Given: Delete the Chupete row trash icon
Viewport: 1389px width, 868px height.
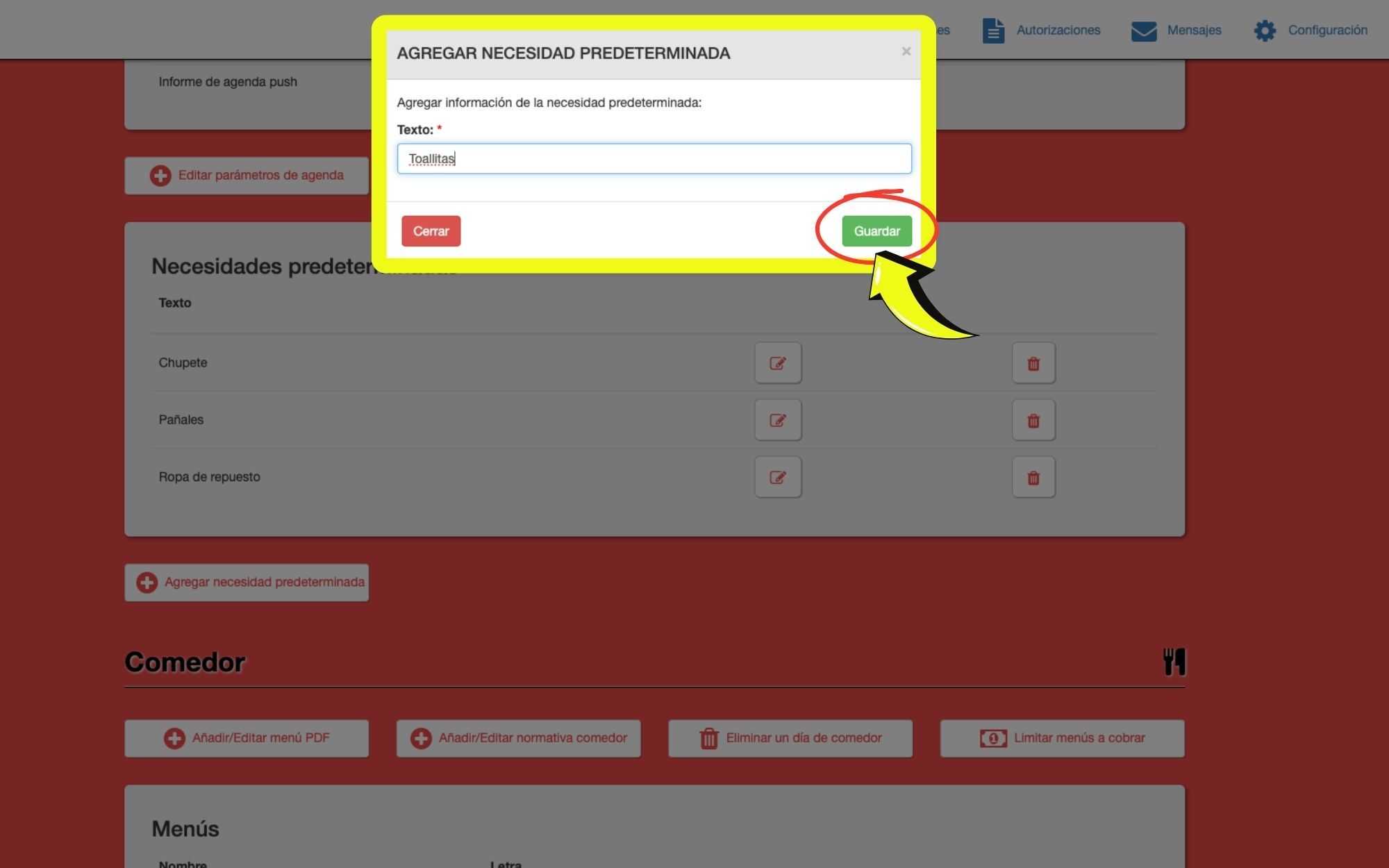Looking at the screenshot, I should [x=1033, y=363].
